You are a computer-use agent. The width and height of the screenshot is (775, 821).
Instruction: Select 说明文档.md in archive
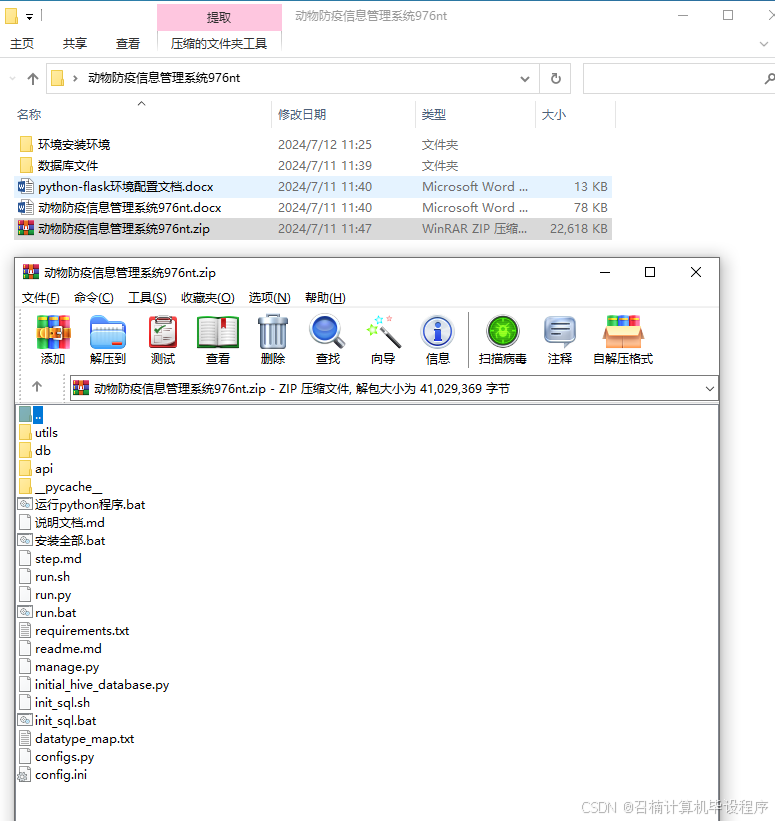62,523
